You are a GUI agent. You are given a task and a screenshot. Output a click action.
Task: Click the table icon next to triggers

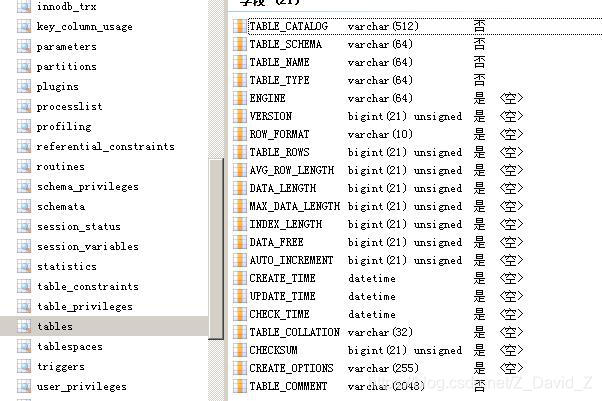(24, 366)
